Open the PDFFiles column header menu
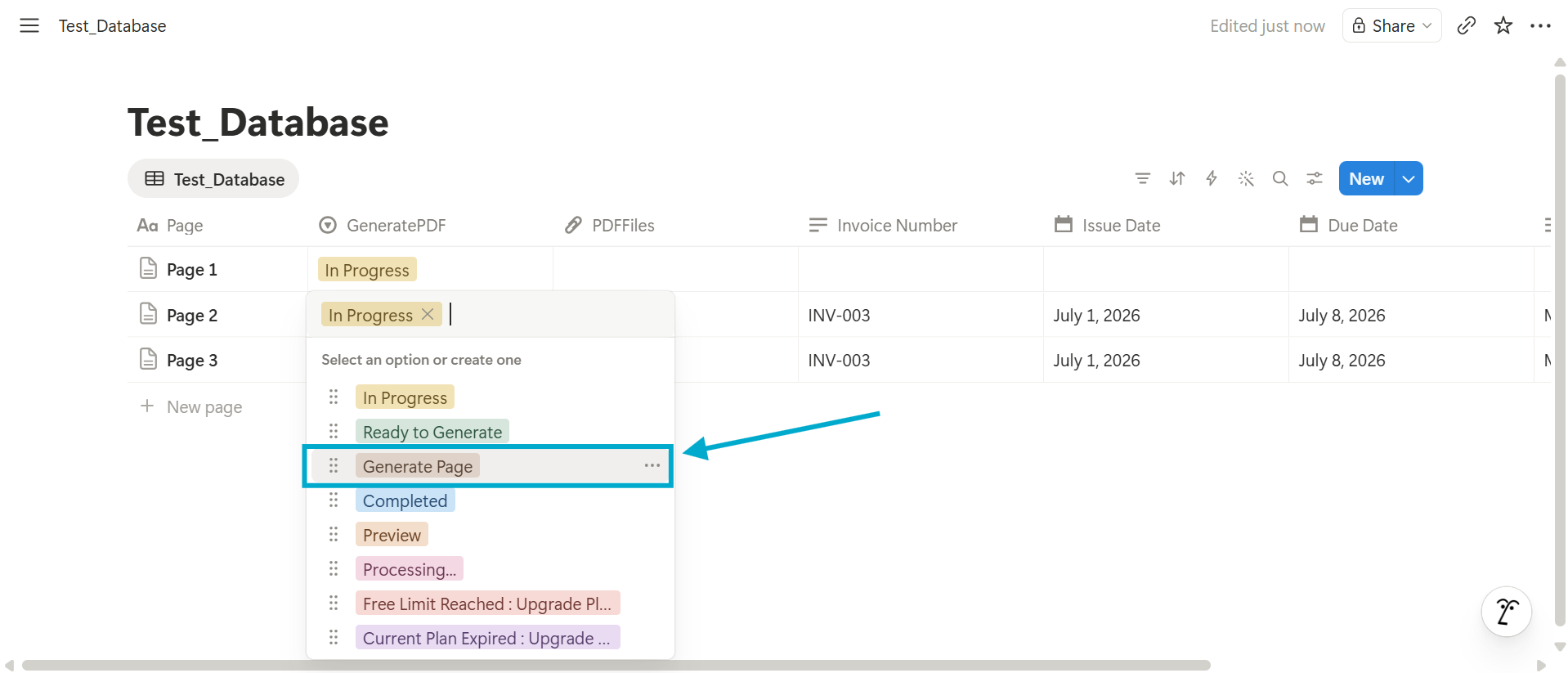 pyautogui.click(x=675, y=225)
